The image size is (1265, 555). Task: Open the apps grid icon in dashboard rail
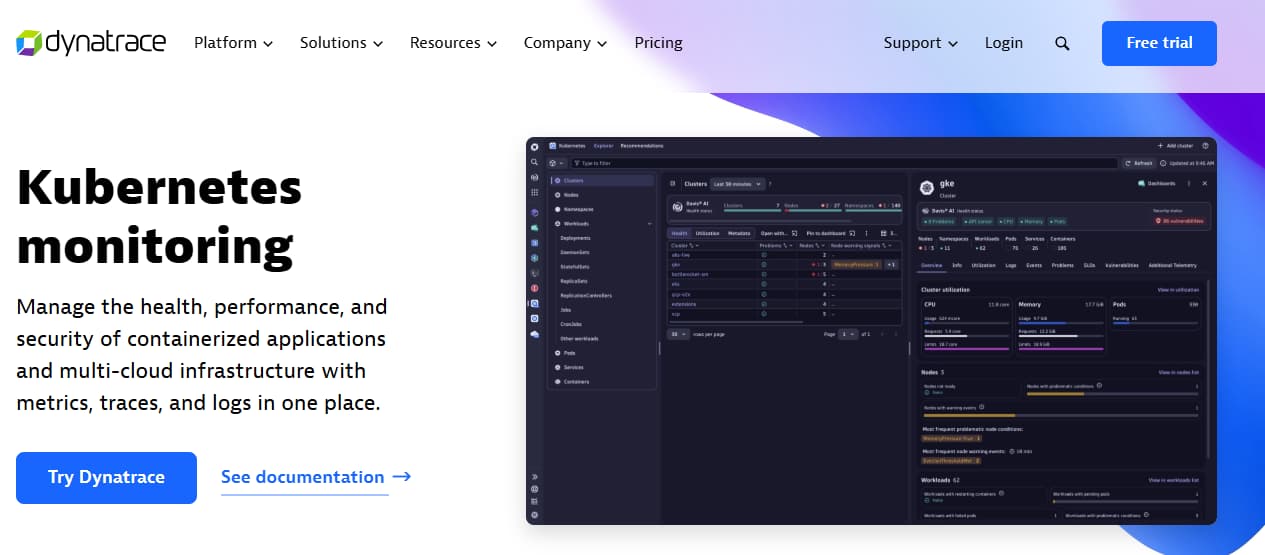pyautogui.click(x=535, y=192)
